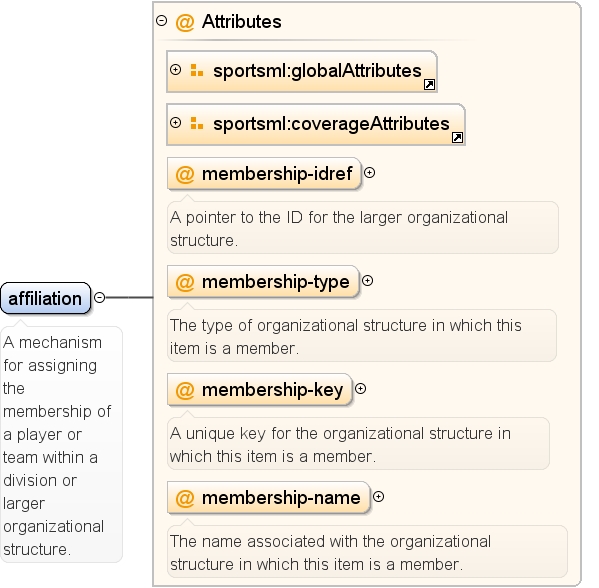Image resolution: width=599 pixels, height=588 pixels.
Task: Expand membership-type attribute details
Action: click(367, 281)
